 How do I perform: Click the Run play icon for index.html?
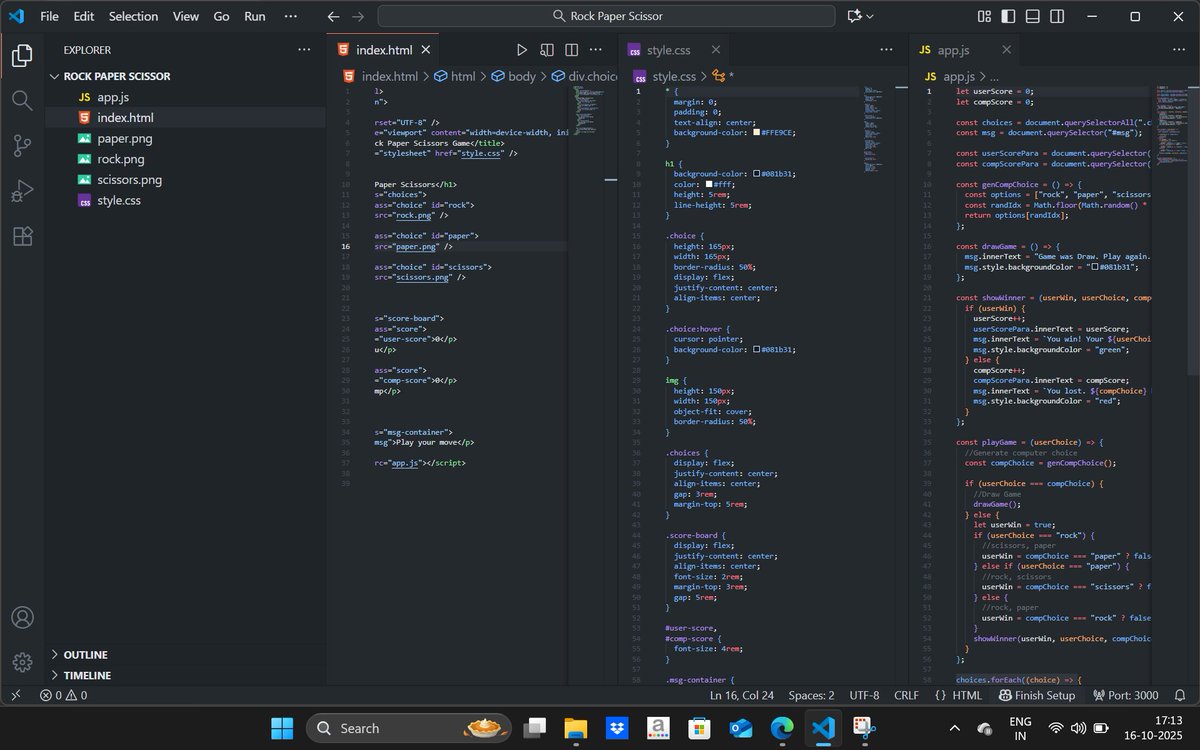[522, 50]
